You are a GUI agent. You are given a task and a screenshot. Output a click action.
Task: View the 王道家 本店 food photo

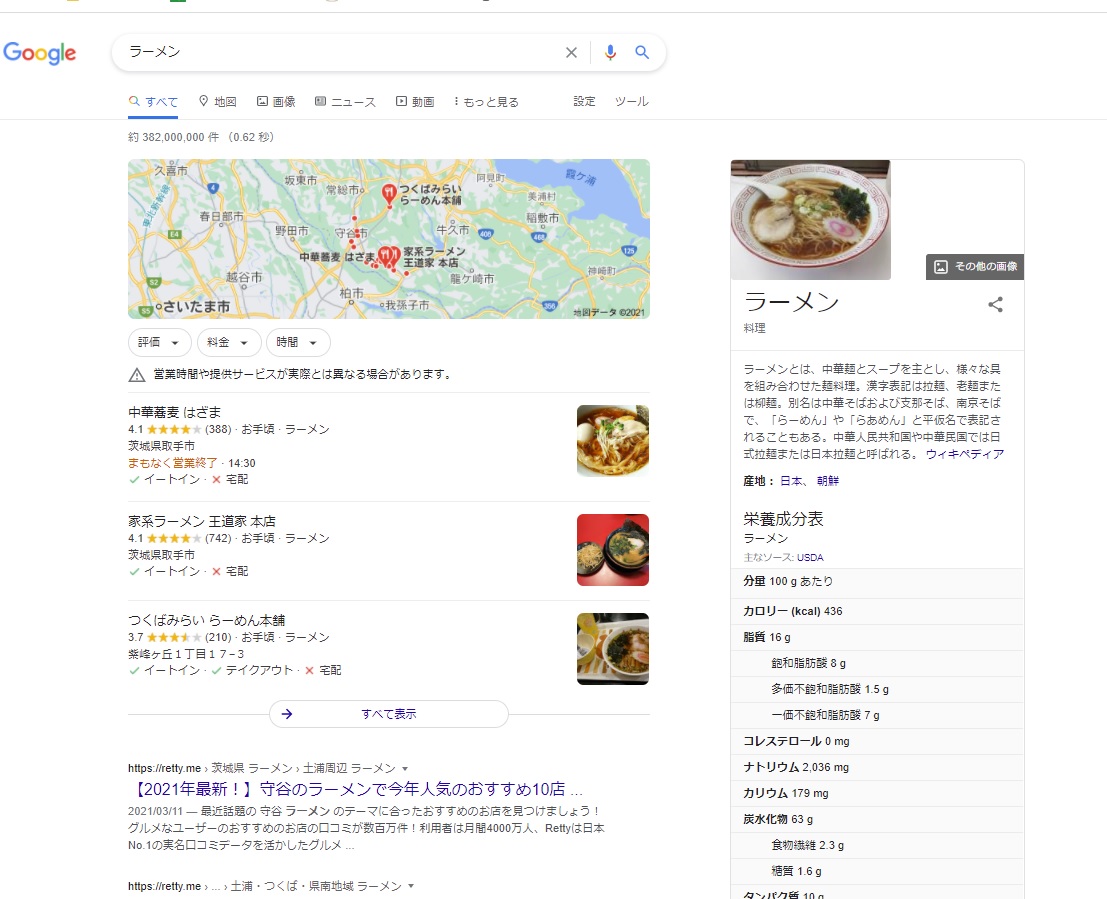[613, 550]
